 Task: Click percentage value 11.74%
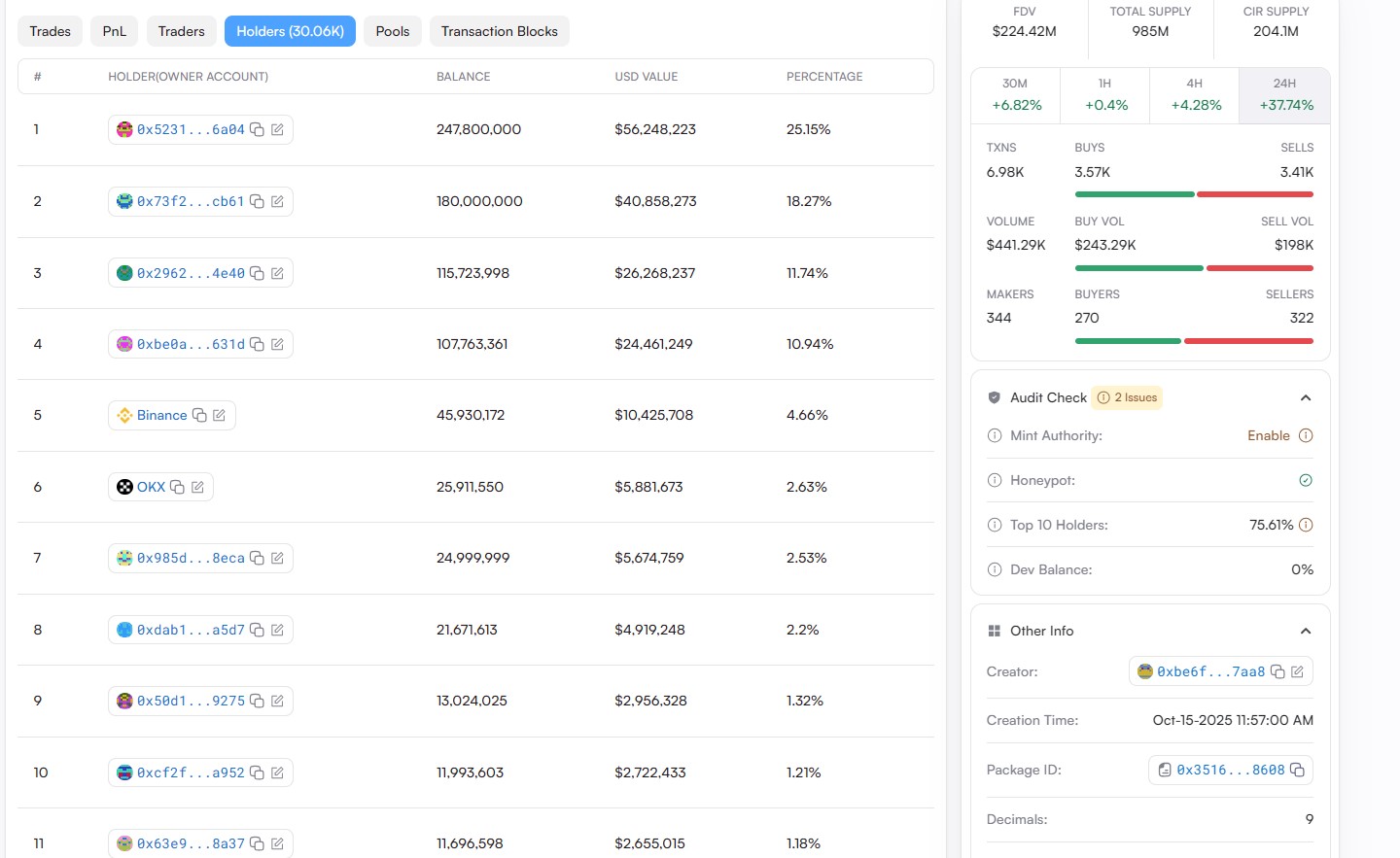click(807, 273)
